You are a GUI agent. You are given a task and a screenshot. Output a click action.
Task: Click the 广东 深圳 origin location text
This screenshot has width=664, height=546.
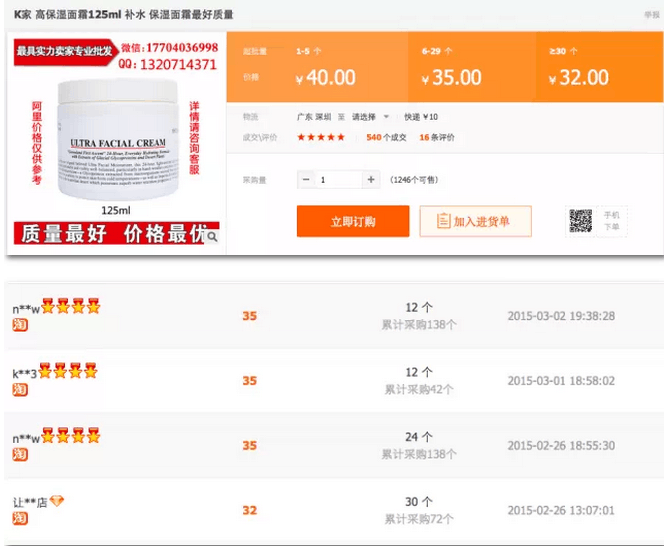click(x=314, y=117)
